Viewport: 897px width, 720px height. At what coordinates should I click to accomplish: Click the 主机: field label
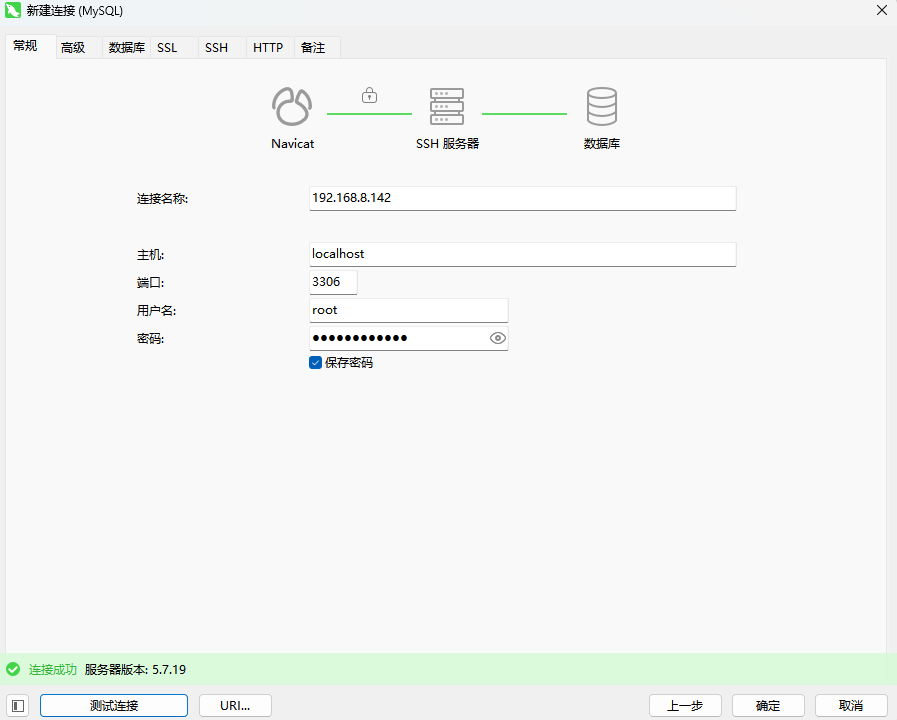pyautogui.click(x=150, y=255)
